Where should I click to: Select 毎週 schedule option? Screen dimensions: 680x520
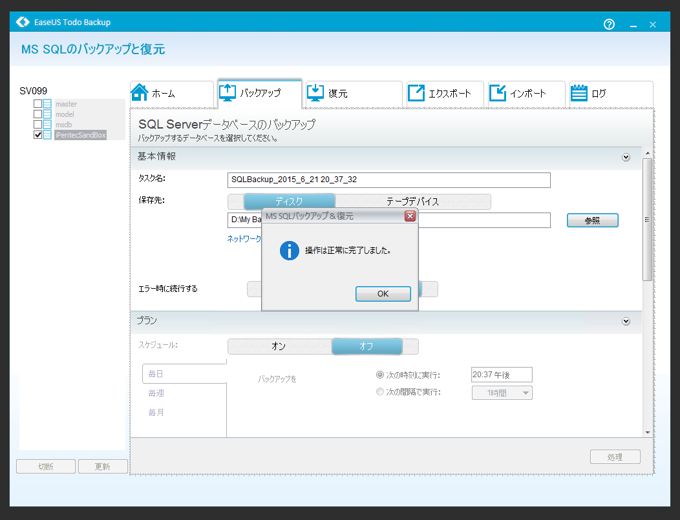tap(156, 393)
